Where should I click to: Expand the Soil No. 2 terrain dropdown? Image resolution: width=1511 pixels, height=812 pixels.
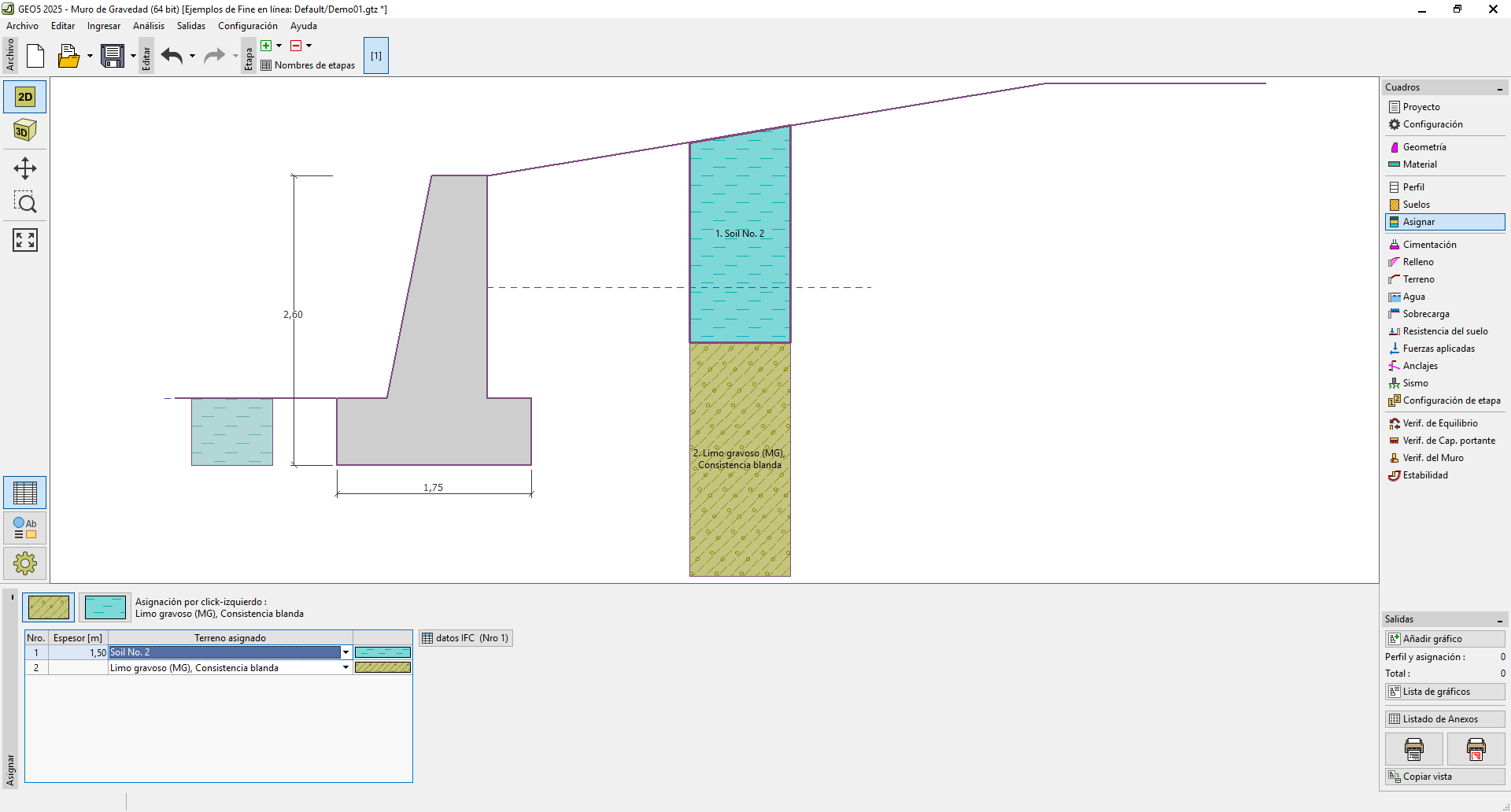pos(345,652)
